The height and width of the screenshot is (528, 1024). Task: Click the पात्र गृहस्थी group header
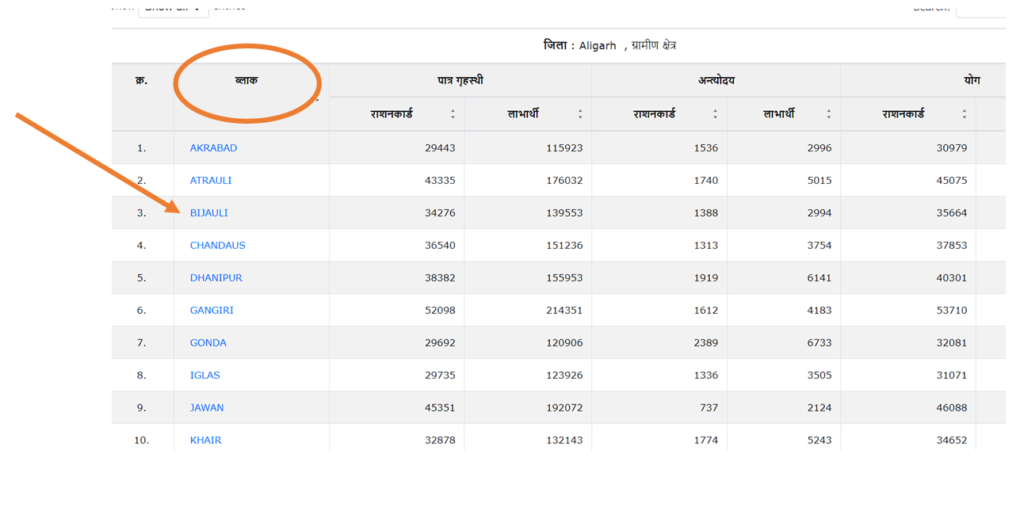click(460, 81)
